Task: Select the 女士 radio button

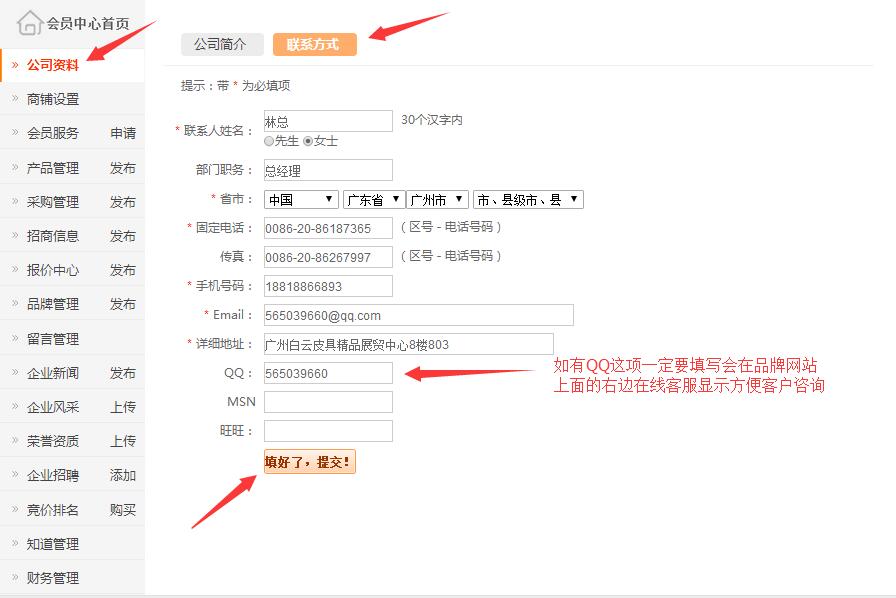Action: click(x=308, y=142)
